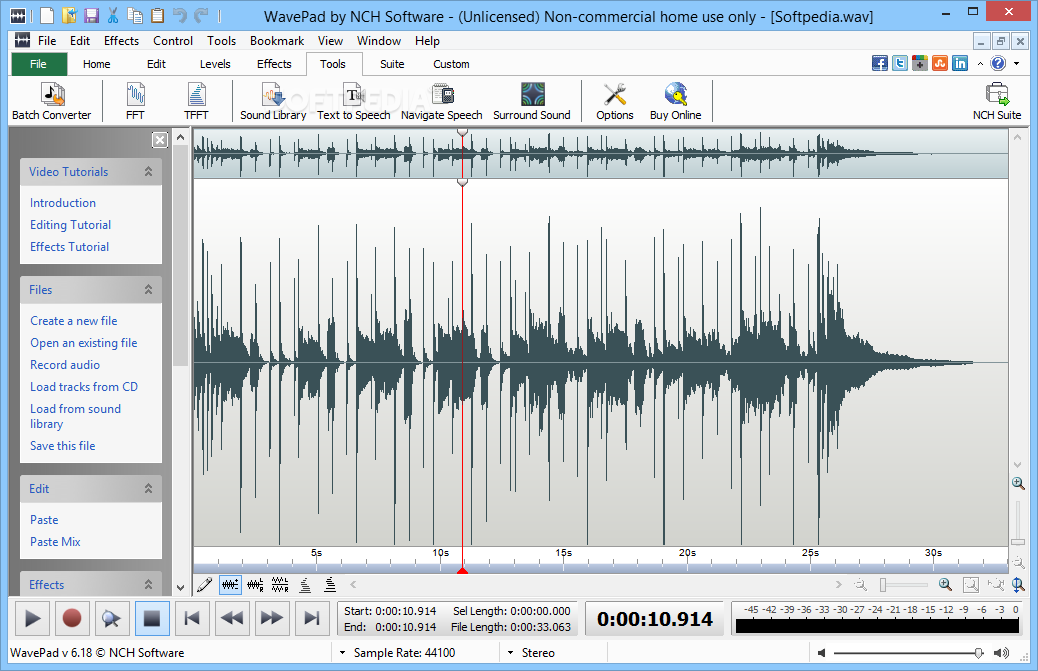Click the Copy icon in quick toolbar

coord(135,15)
